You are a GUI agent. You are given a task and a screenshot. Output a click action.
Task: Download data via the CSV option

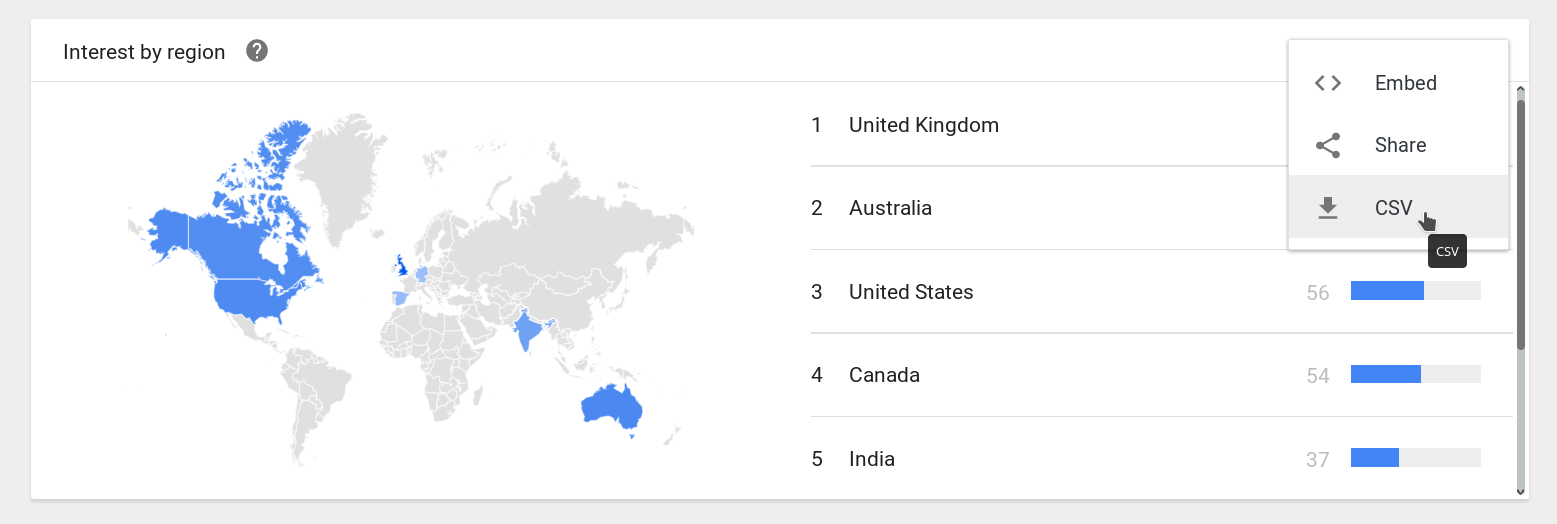[x=1398, y=207]
